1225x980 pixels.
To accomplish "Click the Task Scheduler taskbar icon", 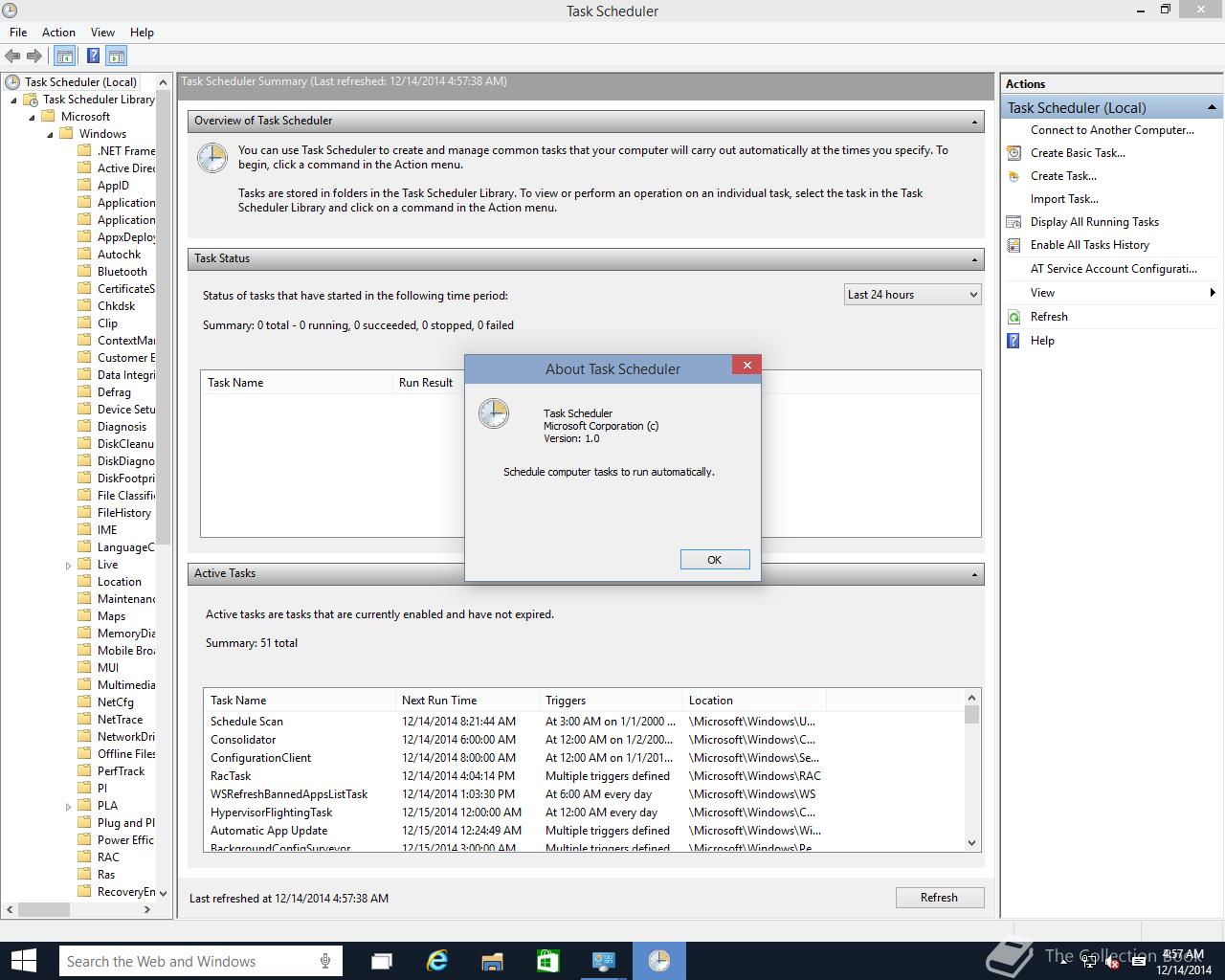I will click(x=659, y=961).
